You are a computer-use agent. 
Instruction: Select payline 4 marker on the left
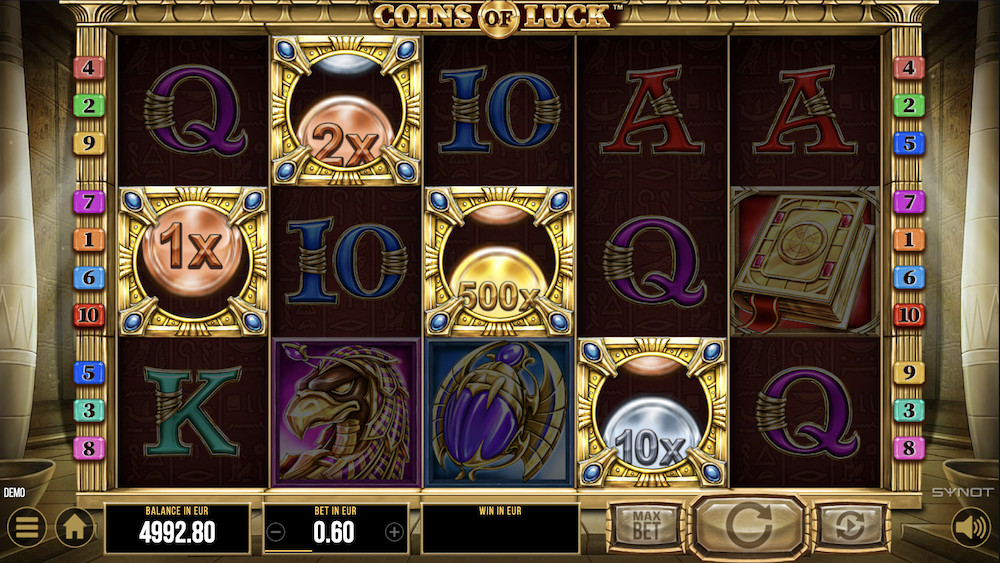click(89, 68)
